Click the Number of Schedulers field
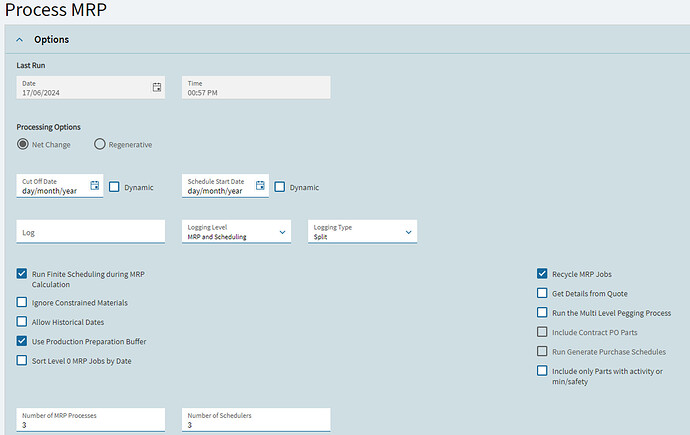Screen dimensions: 690x435 pyautogui.click(x=257, y=420)
